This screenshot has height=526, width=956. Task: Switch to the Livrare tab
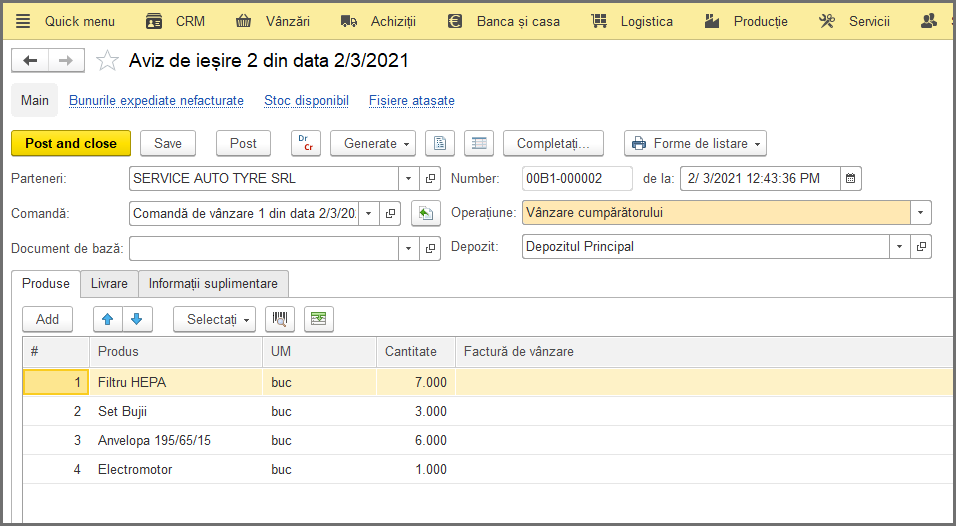[x=109, y=283]
